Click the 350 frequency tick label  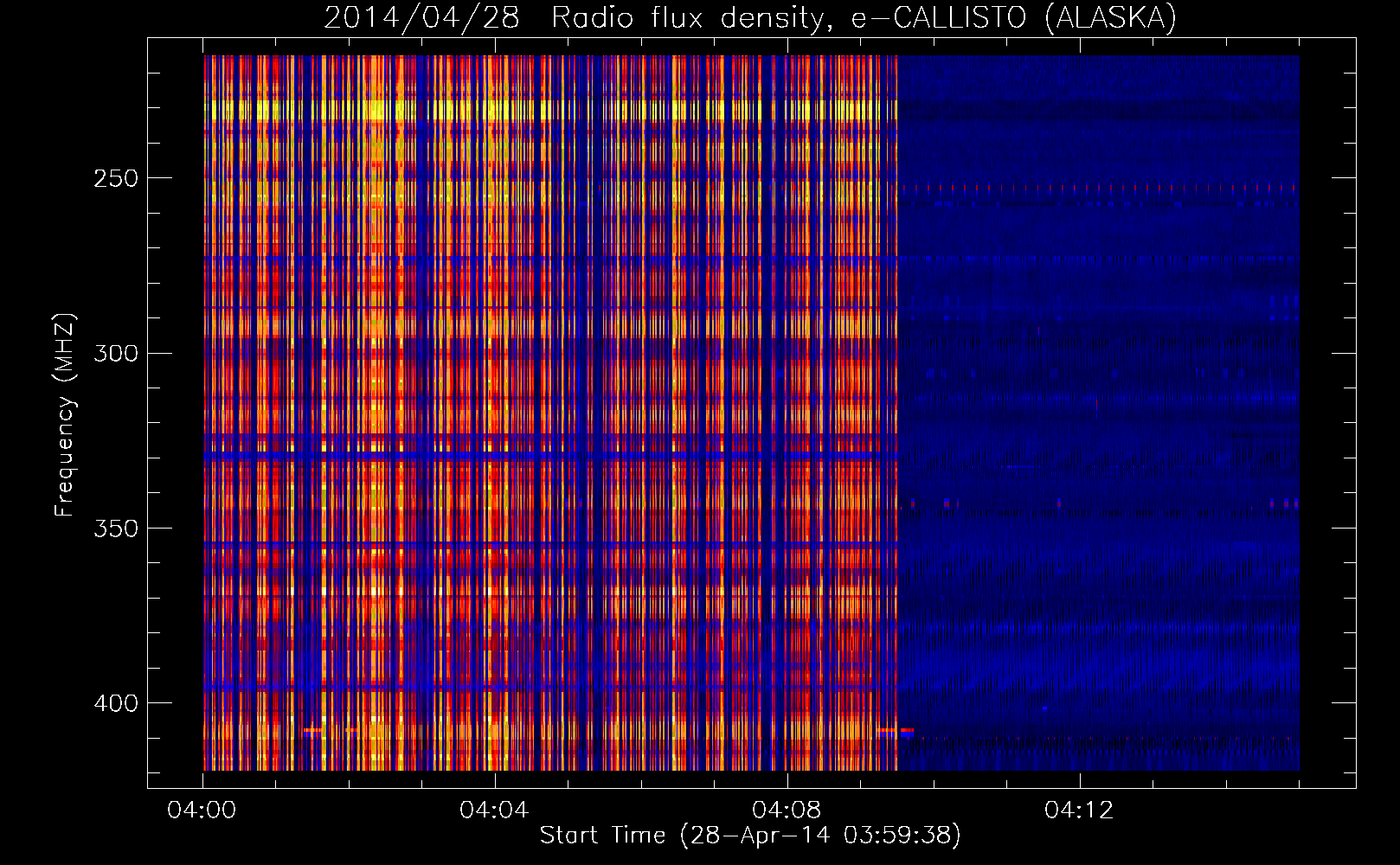point(116,529)
